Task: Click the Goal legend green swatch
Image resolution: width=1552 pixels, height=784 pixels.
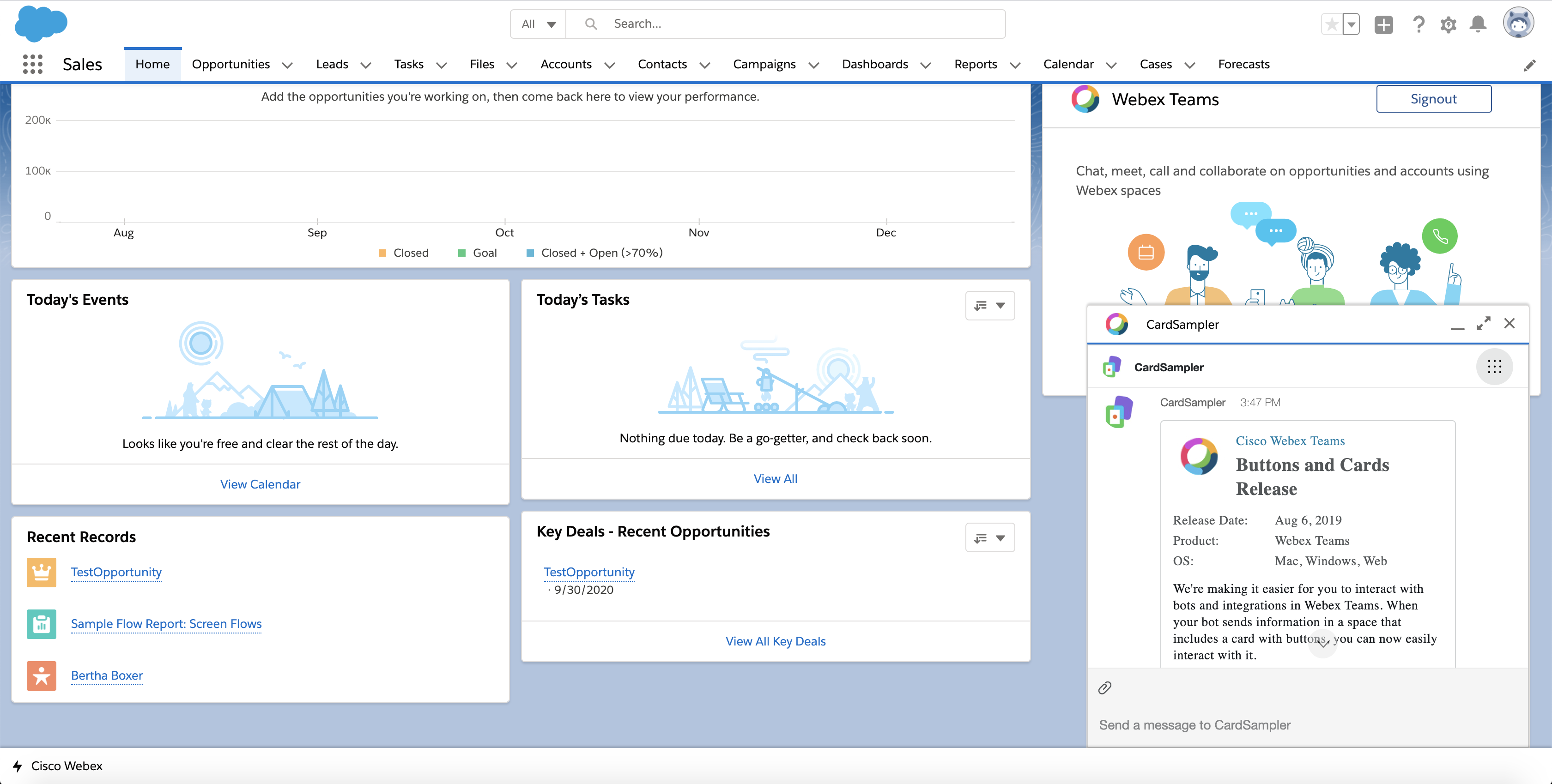Action: (461, 253)
